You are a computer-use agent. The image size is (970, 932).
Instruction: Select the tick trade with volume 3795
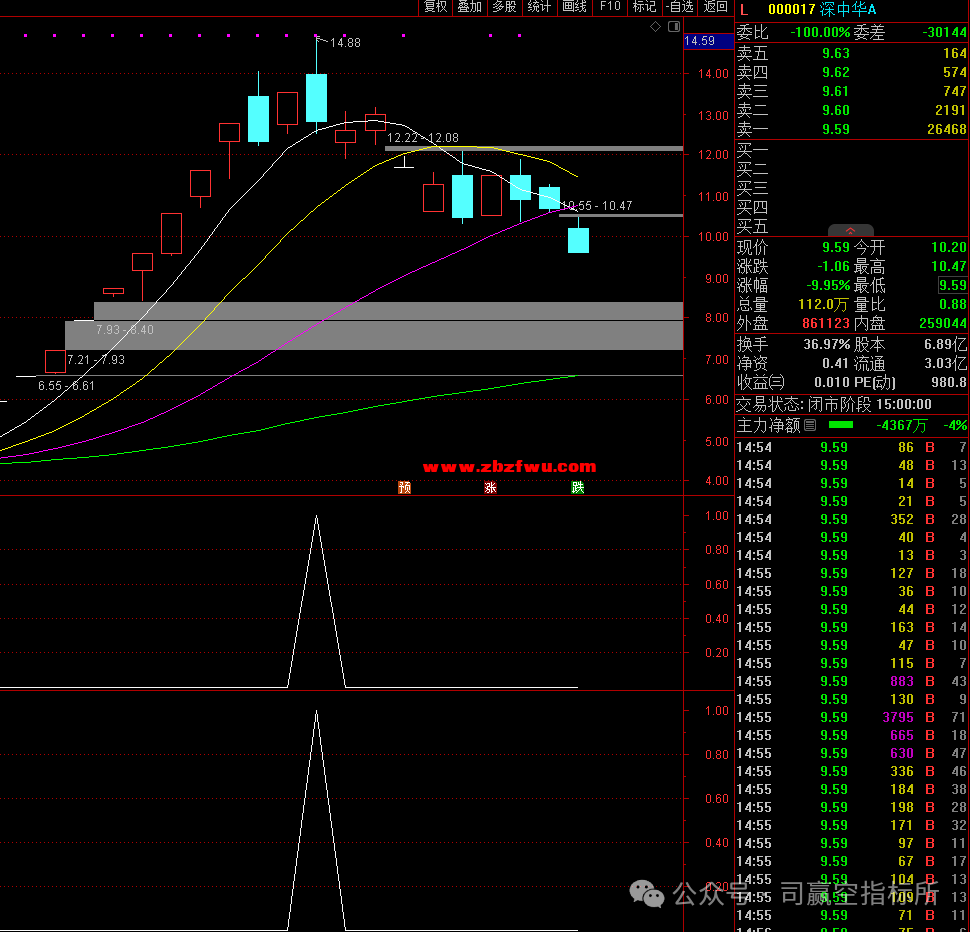point(852,717)
